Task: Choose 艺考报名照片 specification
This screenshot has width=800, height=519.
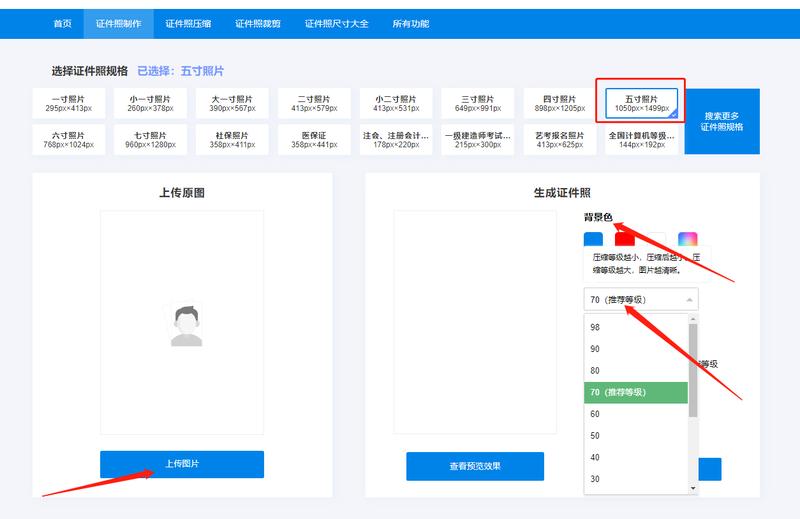Action: [x=560, y=139]
